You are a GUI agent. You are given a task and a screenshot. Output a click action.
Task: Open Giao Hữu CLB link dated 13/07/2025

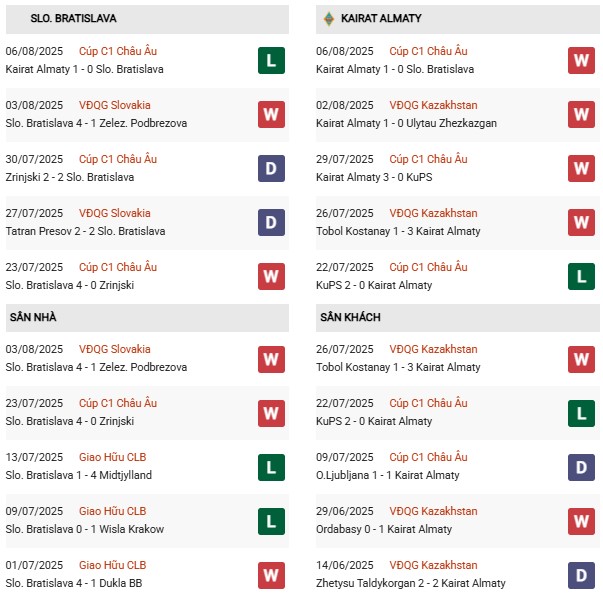click(114, 457)
